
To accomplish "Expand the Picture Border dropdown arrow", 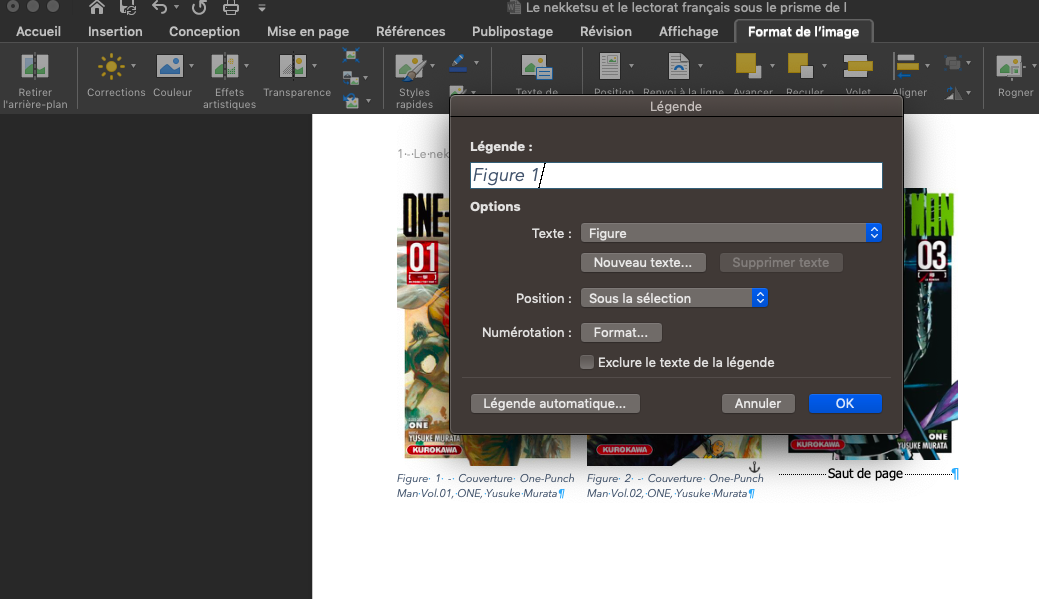I will pos(476,63).
